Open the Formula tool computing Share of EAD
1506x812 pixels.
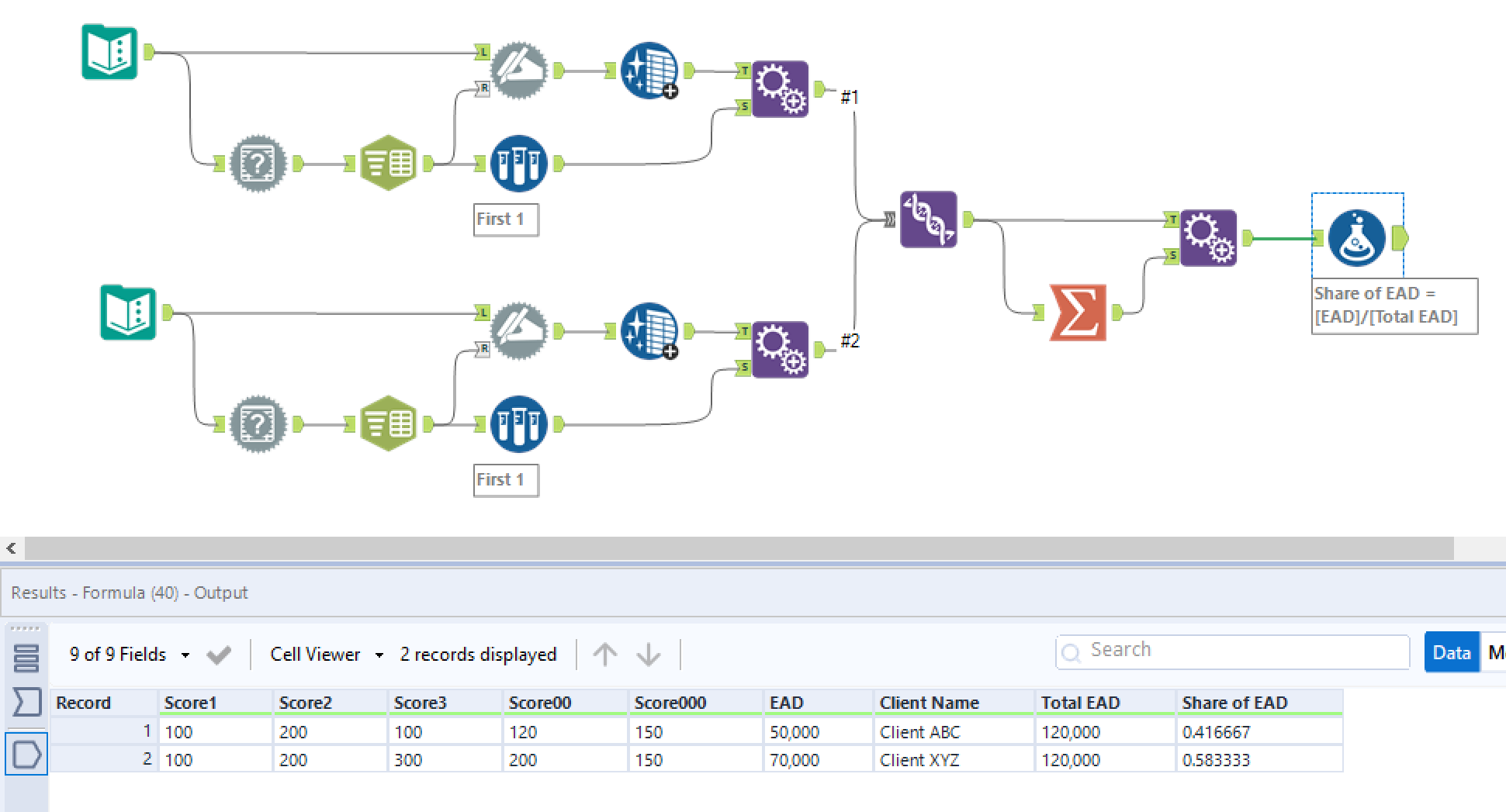coord(1356,239)
